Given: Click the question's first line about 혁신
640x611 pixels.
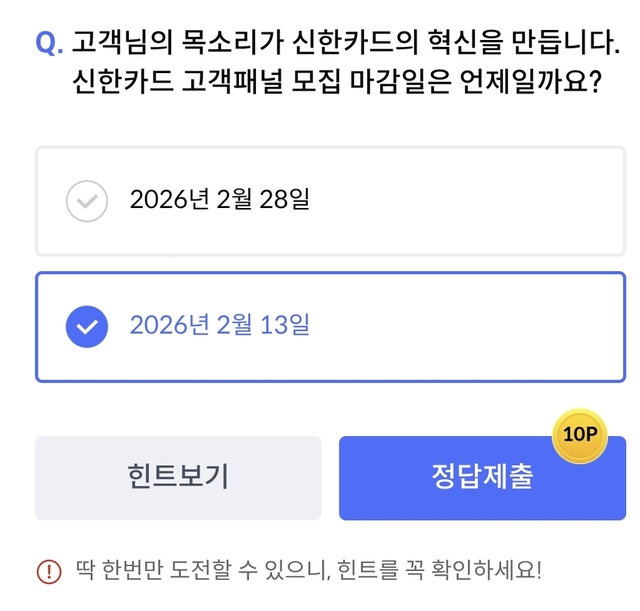Looking at the screenshot, I should pos(346,44).
